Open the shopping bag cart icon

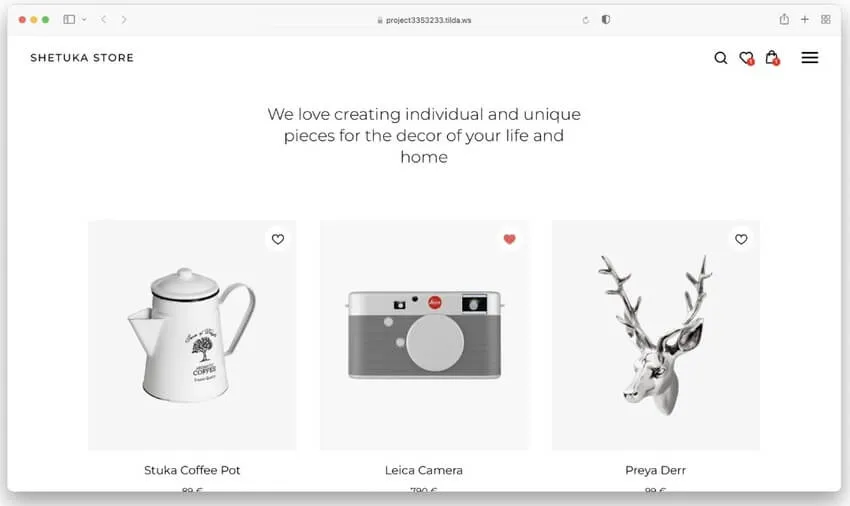click(x=772, y=58)
